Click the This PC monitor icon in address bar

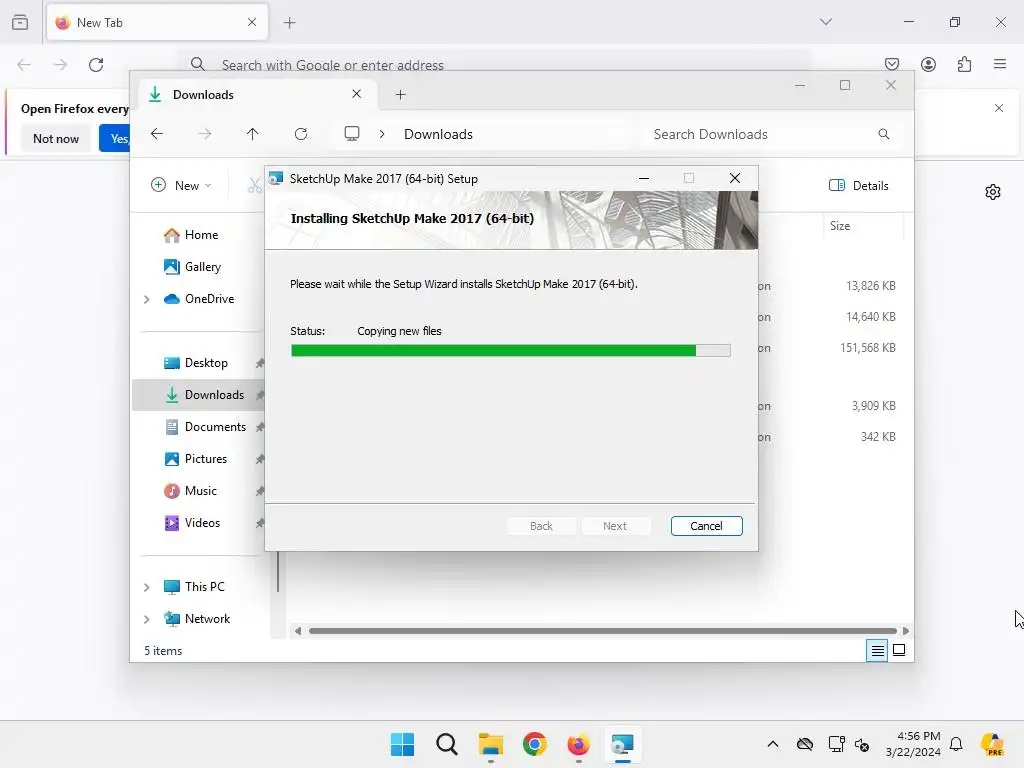[x=352, y=134]
